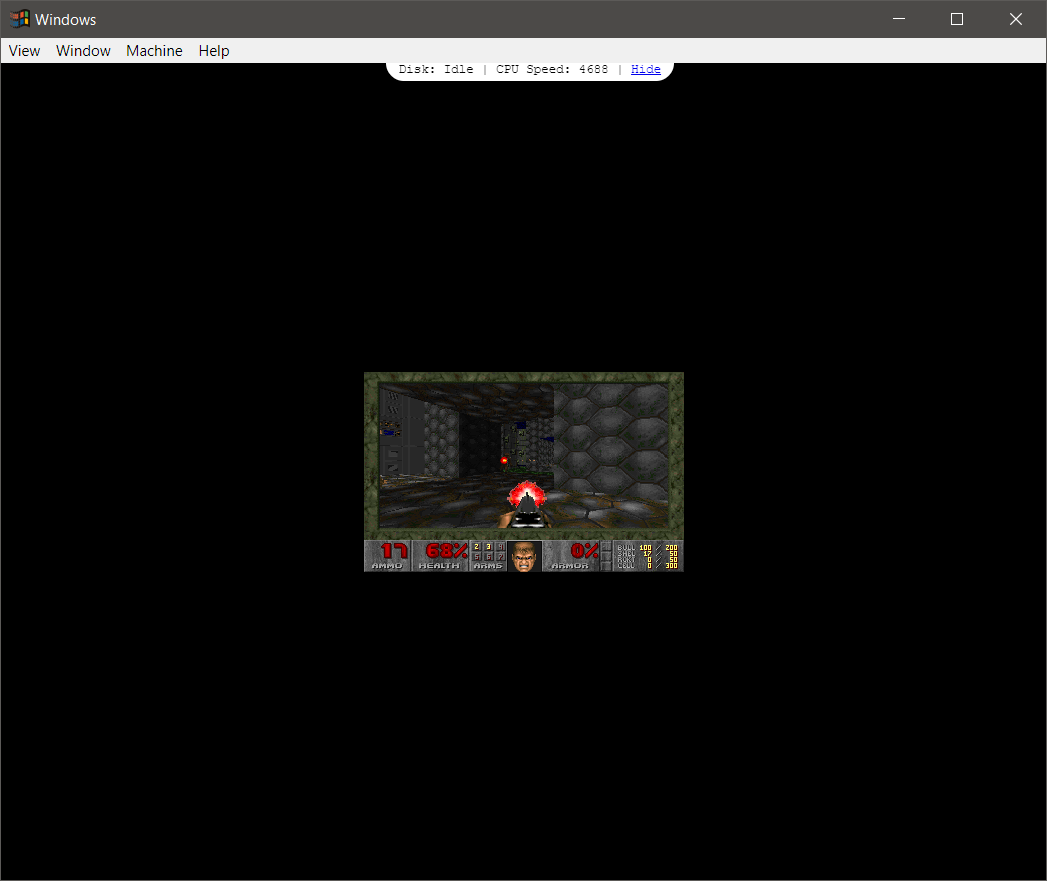
Task: Click the CELL ammo row 0 / 300
Action: (648, 566)
